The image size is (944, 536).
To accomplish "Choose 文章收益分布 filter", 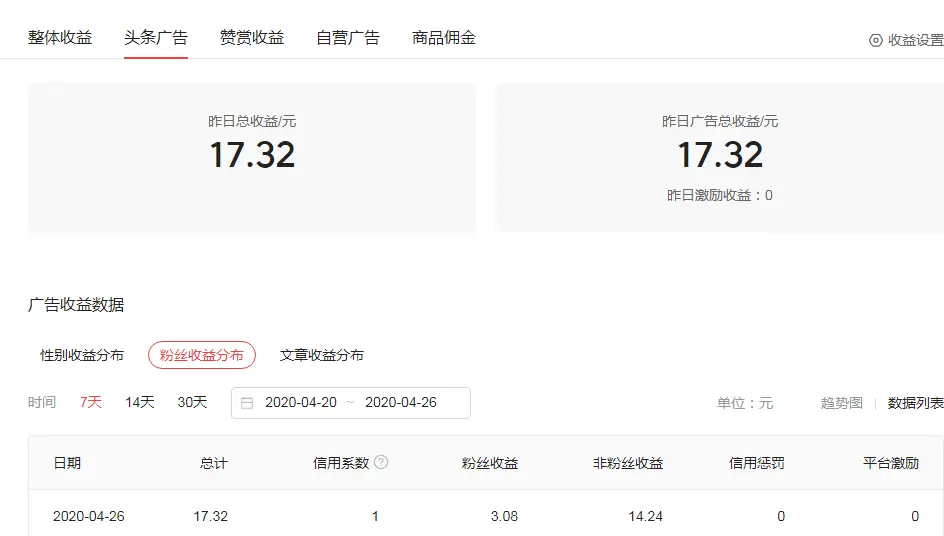I will coord(321,355).
